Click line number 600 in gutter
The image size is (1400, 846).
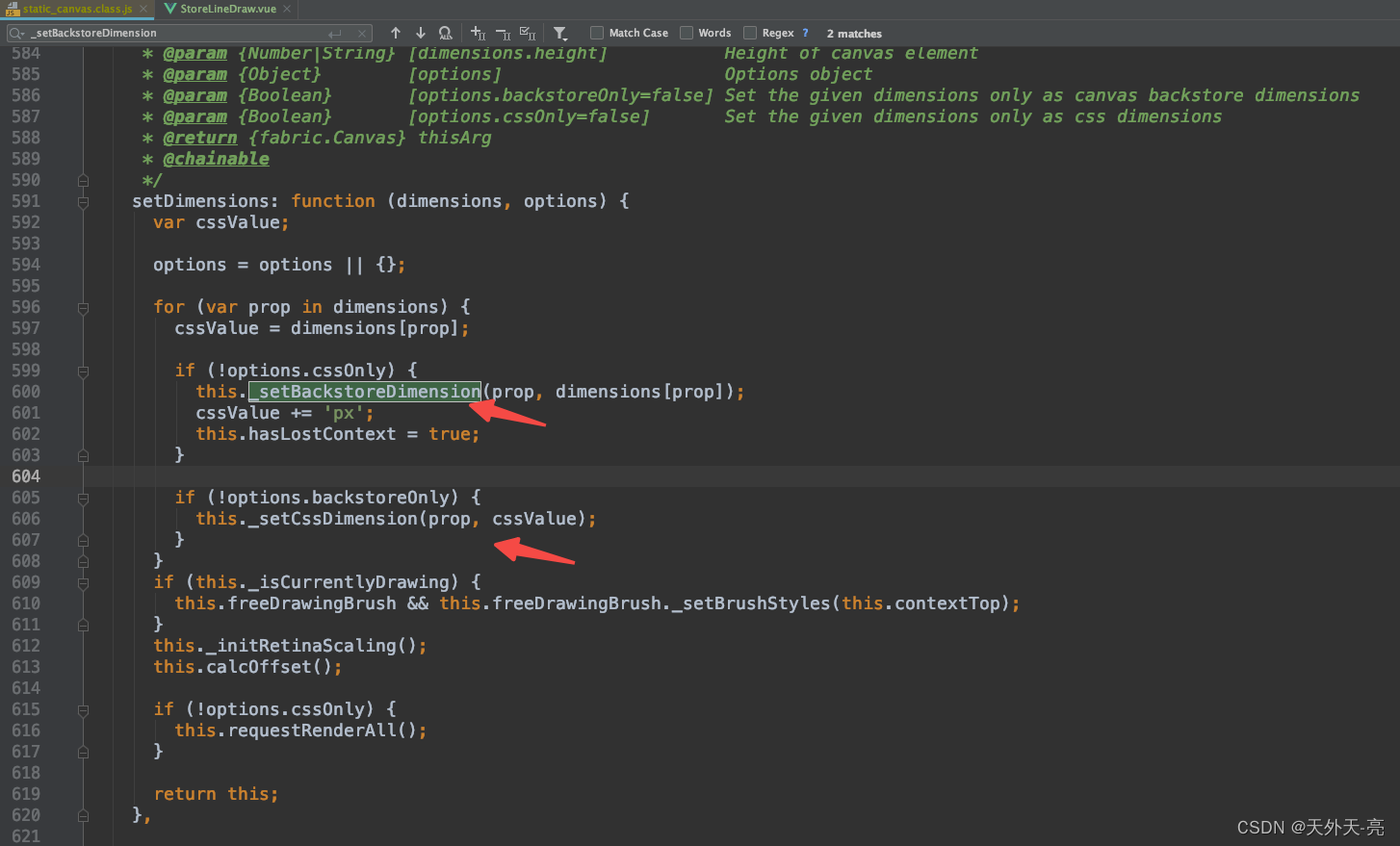tap(26, 392)
